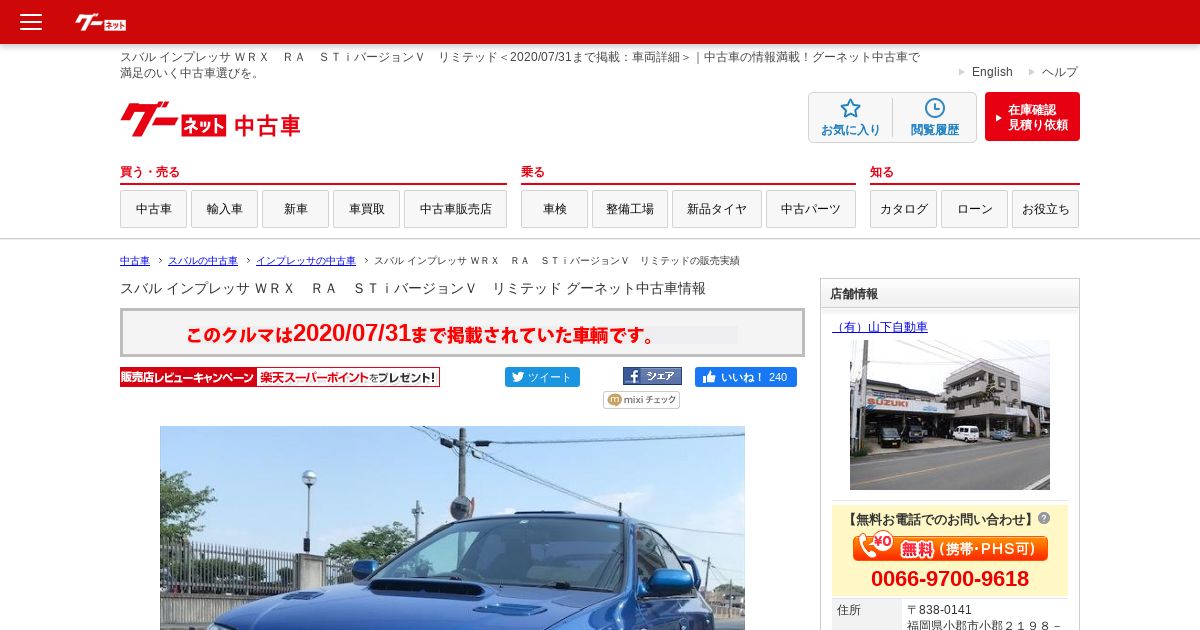Open 中古車 navigation tab
This screenshot has width=1200, height=630.
tap(153, 209)
